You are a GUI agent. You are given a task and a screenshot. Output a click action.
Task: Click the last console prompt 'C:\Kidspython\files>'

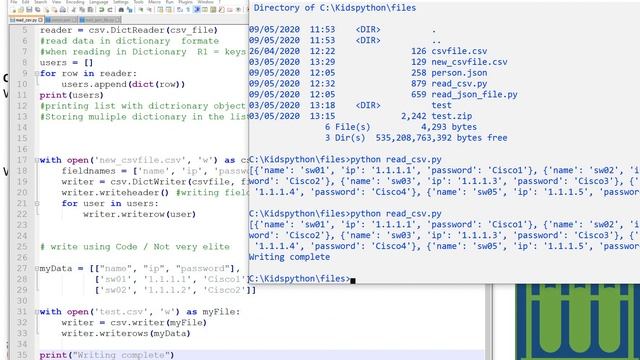pos(299,279)
